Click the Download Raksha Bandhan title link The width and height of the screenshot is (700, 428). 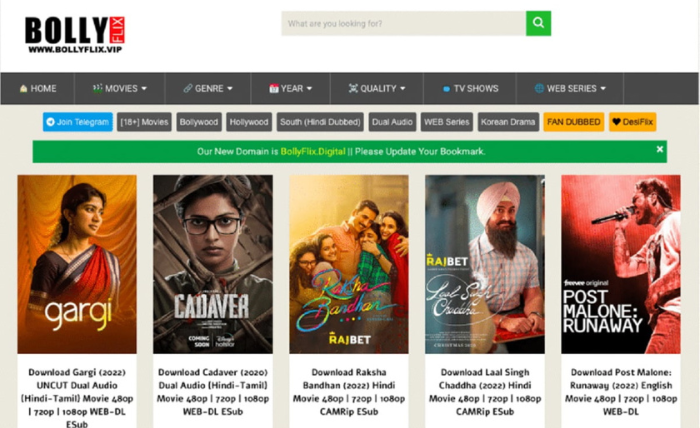349,392
